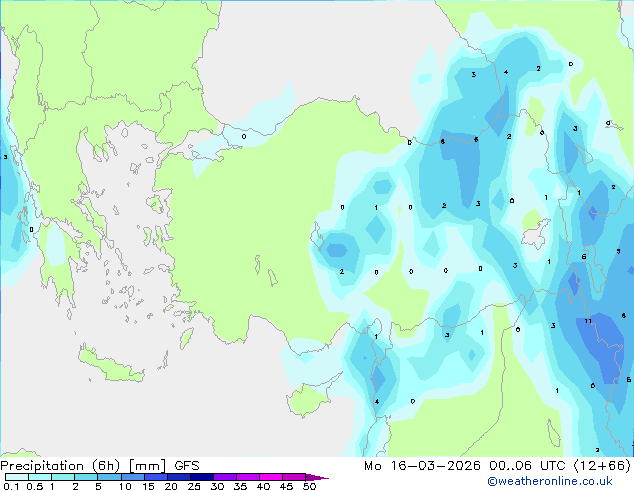The width and height of the screenshot is (634, 490).
Task: Click the '20' legend scale label
Action: (171, 486)
